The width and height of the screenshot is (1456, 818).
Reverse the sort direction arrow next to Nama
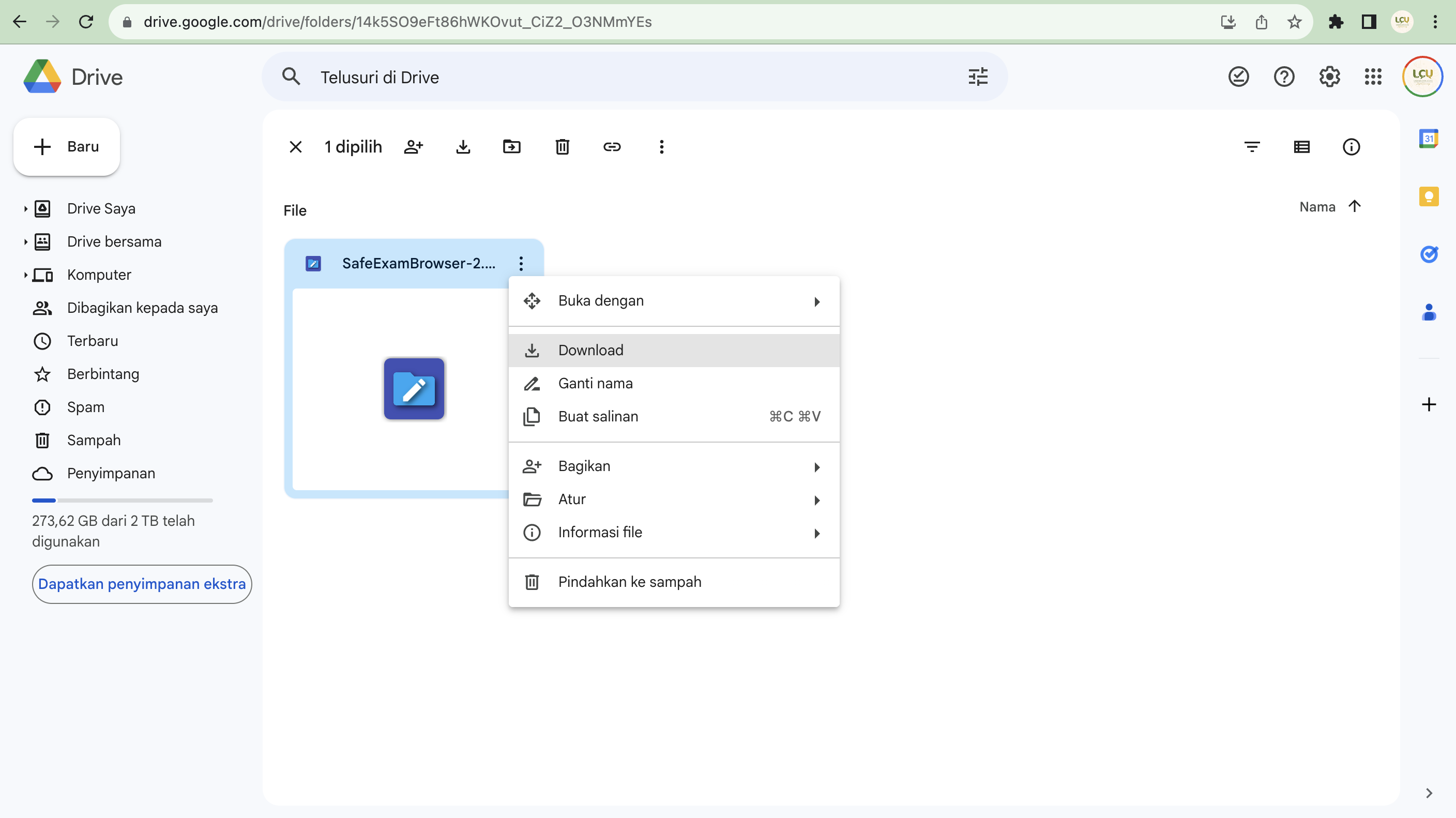(x=1354, y=206)
